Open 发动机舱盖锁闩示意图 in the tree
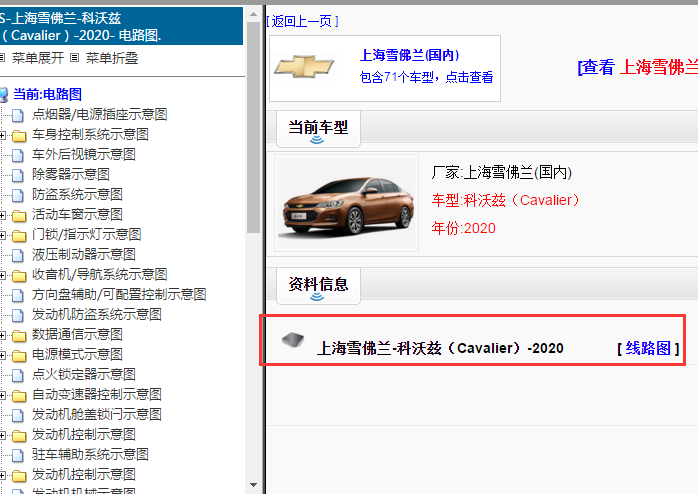The image size is (698, 494). [97, 415]
